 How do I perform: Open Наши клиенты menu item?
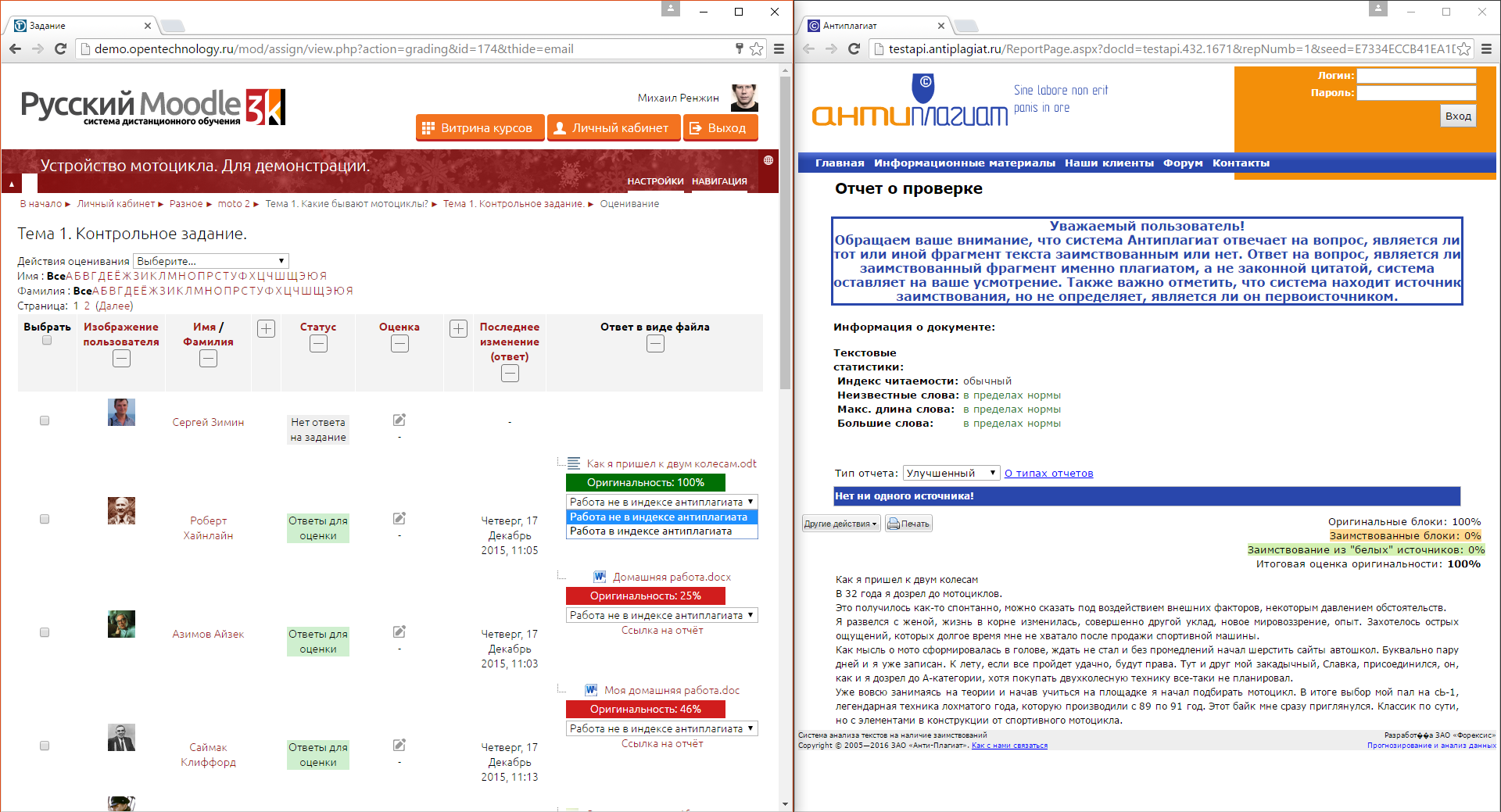point(1109,163)
